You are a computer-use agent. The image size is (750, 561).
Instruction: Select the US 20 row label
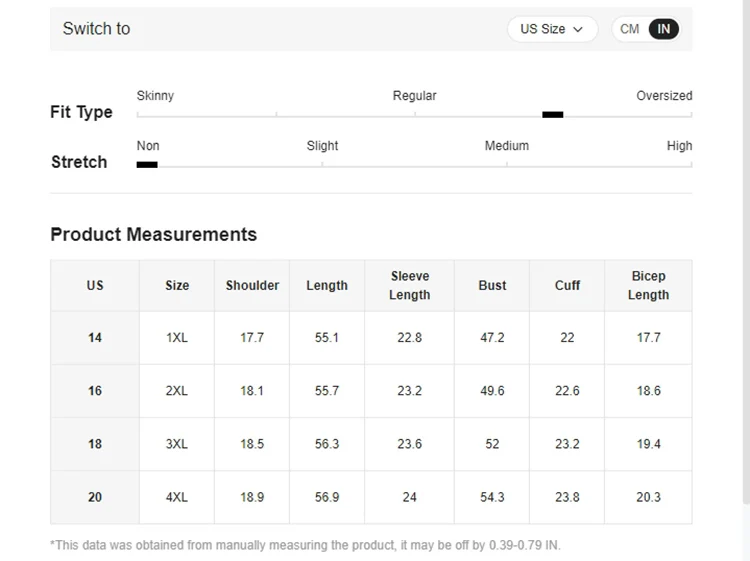pos(95,497)
